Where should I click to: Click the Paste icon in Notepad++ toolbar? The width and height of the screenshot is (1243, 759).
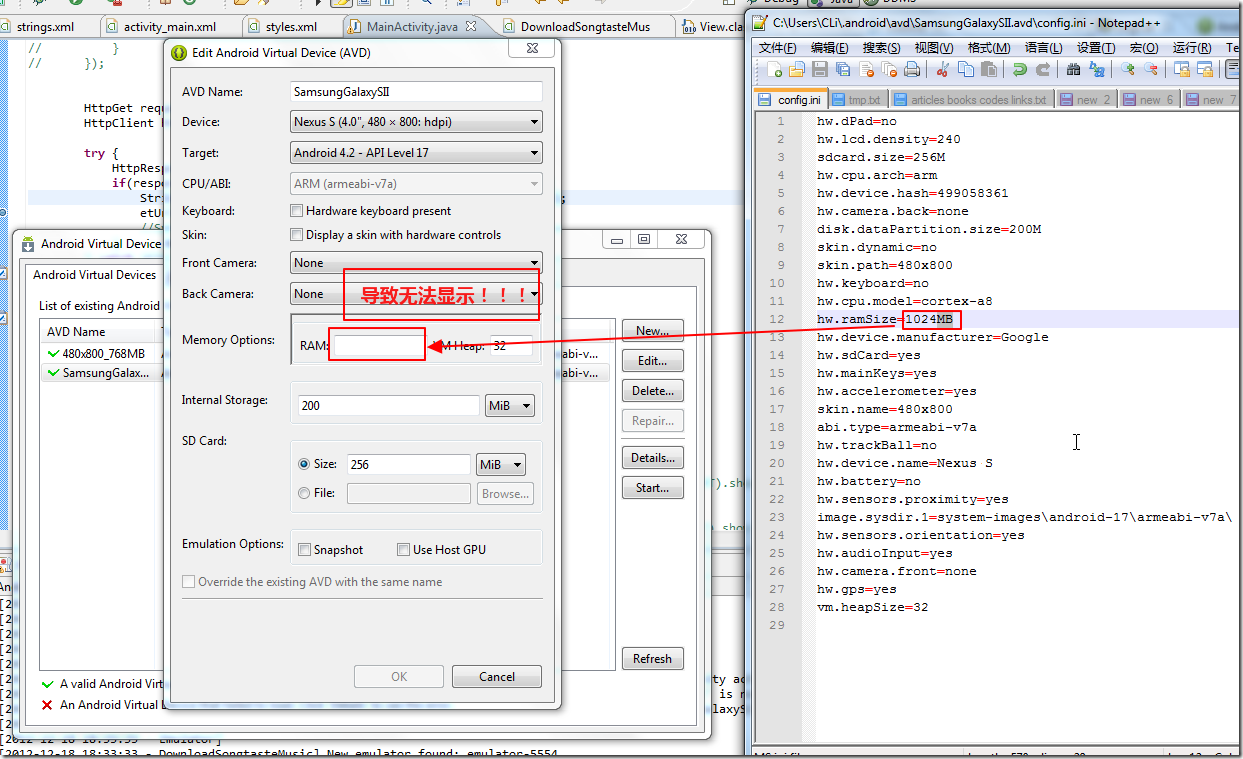coord(988,69)
